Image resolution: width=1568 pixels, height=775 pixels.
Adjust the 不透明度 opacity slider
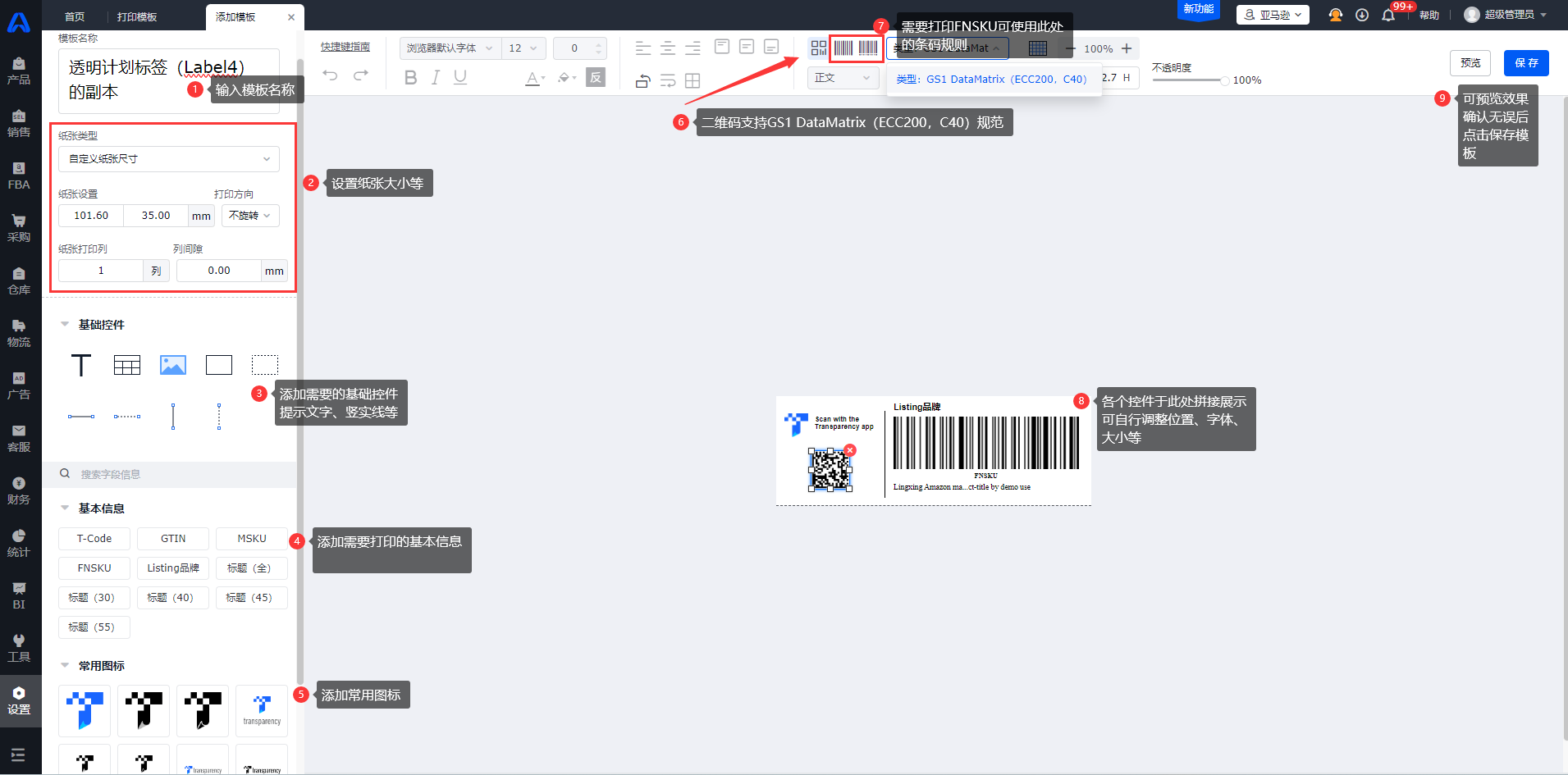1224,80
